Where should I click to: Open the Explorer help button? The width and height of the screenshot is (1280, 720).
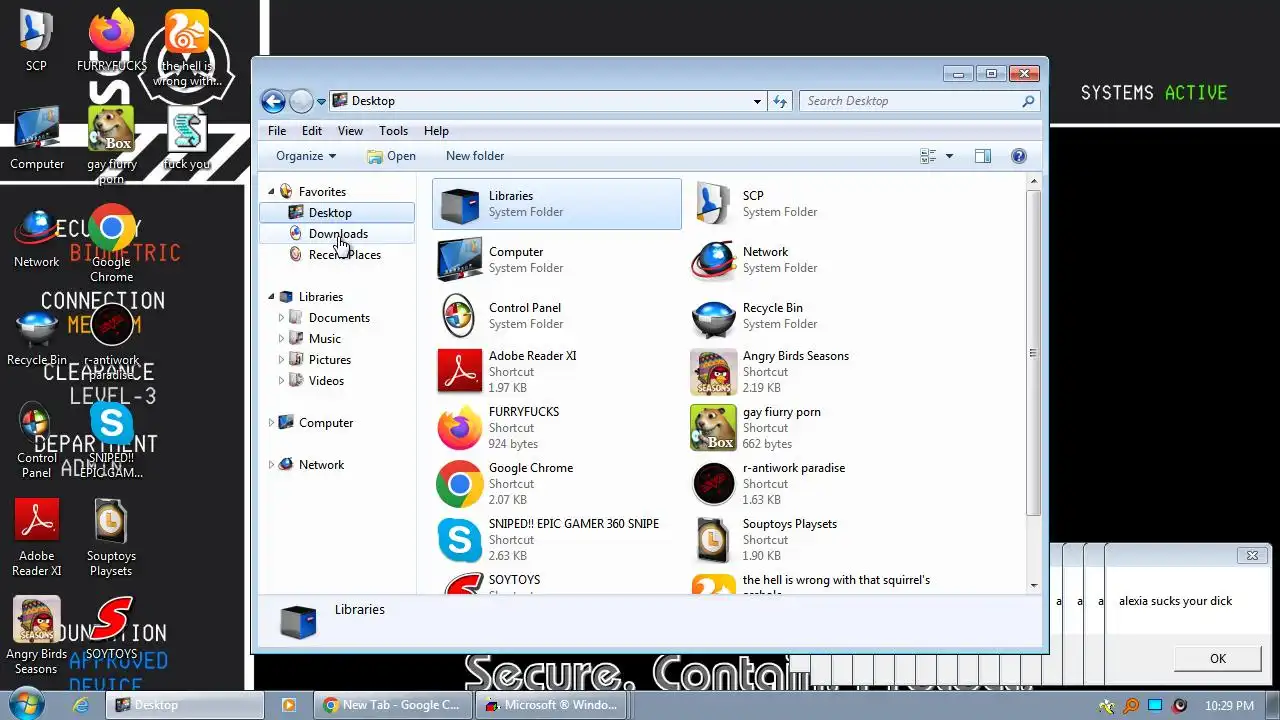1019,156
